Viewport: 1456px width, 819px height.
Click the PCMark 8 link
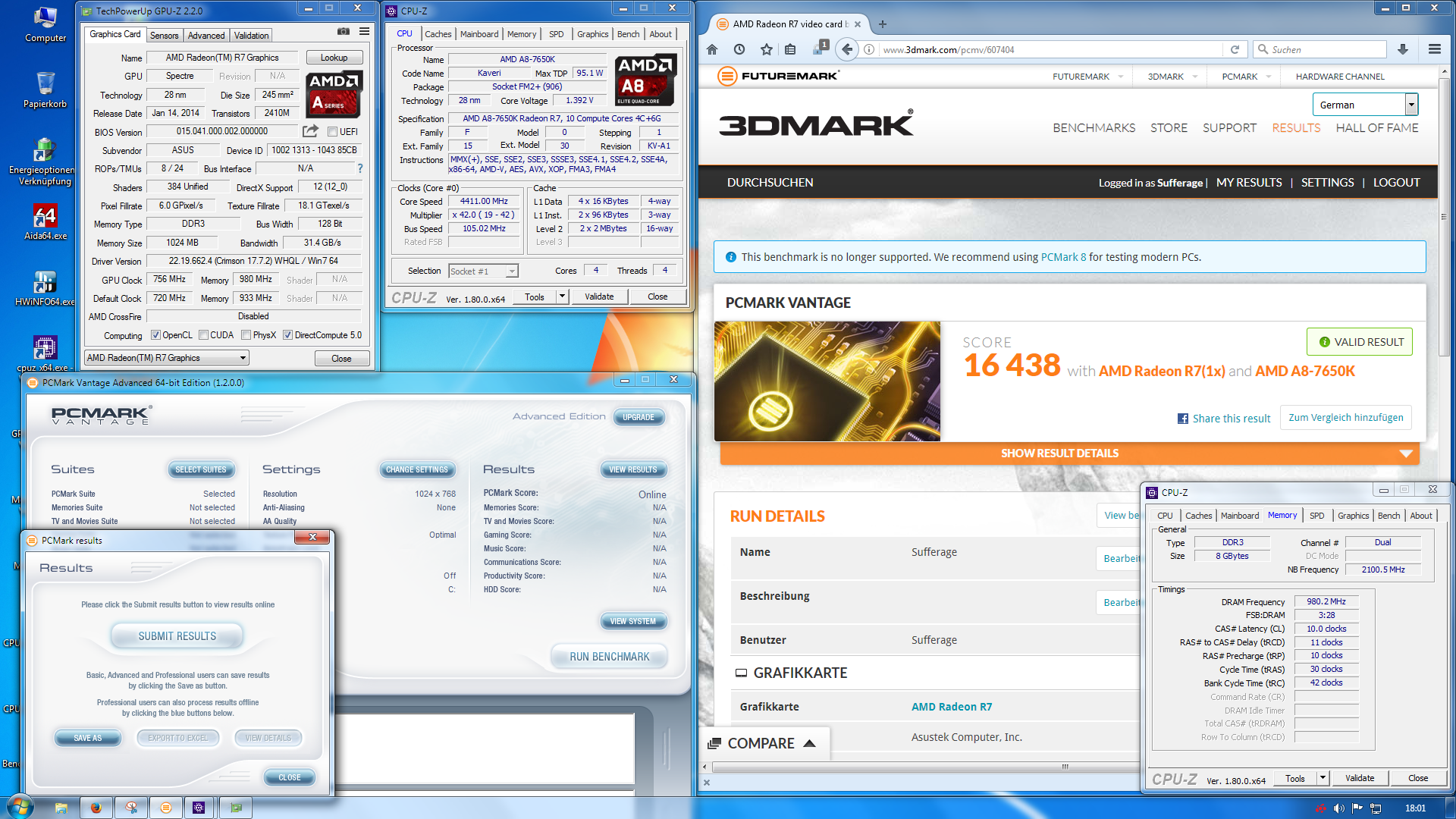1063,257
